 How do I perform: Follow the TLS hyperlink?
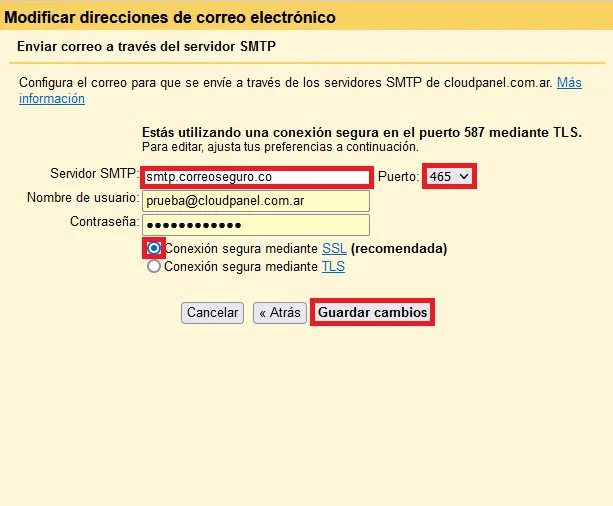(333, 267)
